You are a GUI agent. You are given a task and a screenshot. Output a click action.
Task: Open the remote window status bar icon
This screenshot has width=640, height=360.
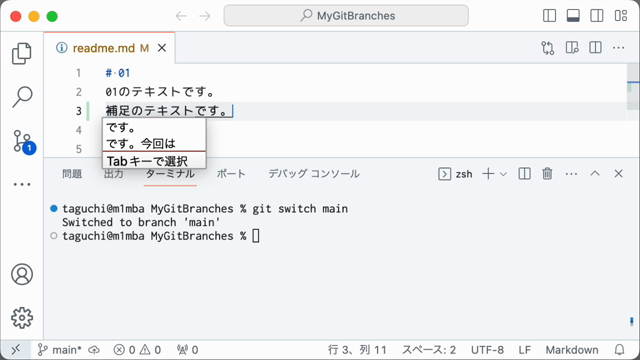point(16,350)
